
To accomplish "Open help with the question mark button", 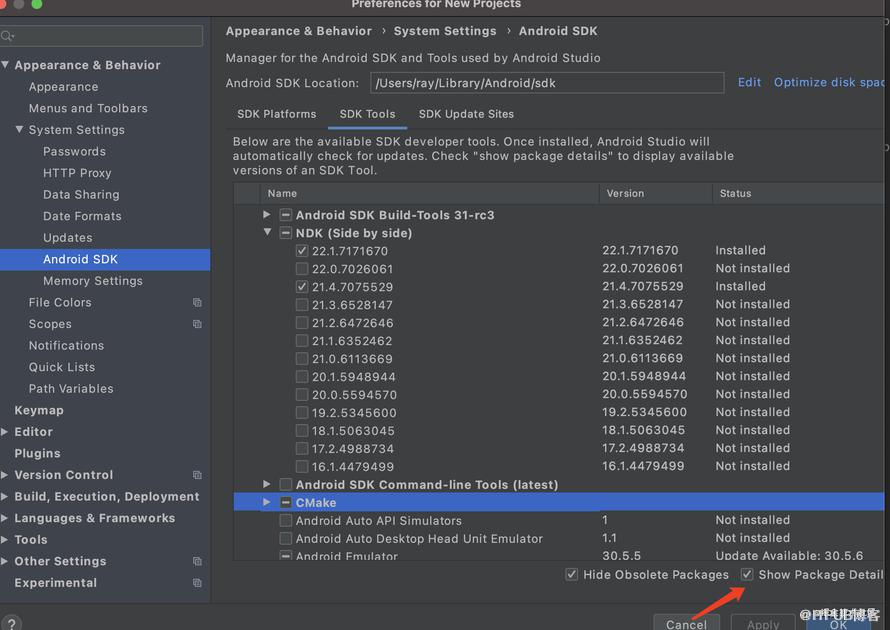I will [x=11, y=623].
